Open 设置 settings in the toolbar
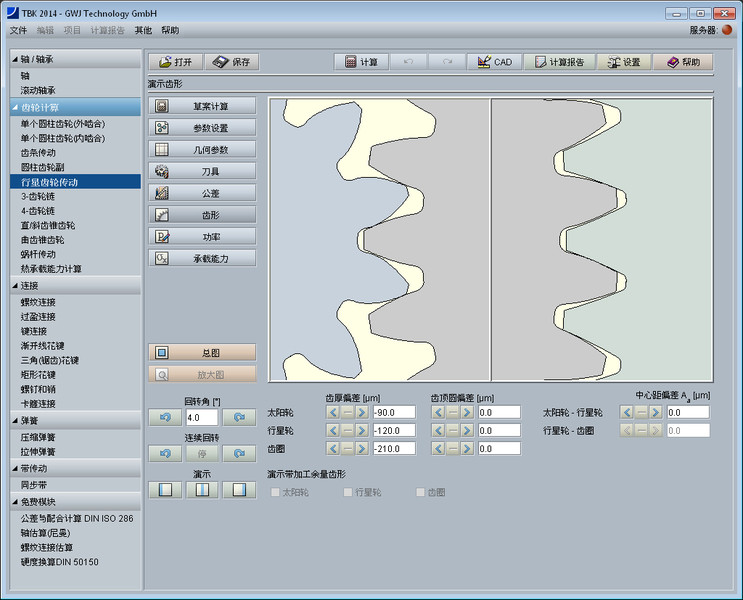Viewport: 743px width, 600px height. click(623, 62)
